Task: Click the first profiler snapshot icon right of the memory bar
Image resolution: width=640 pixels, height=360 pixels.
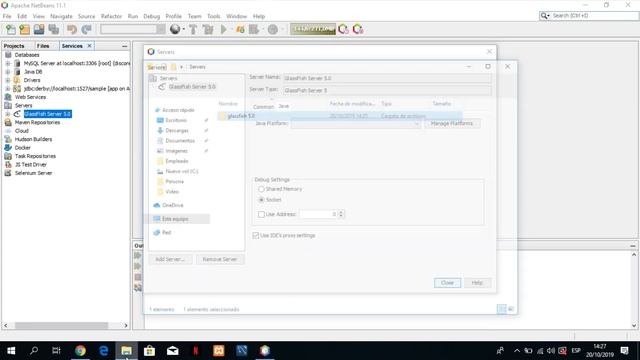Action: [343, 29]
